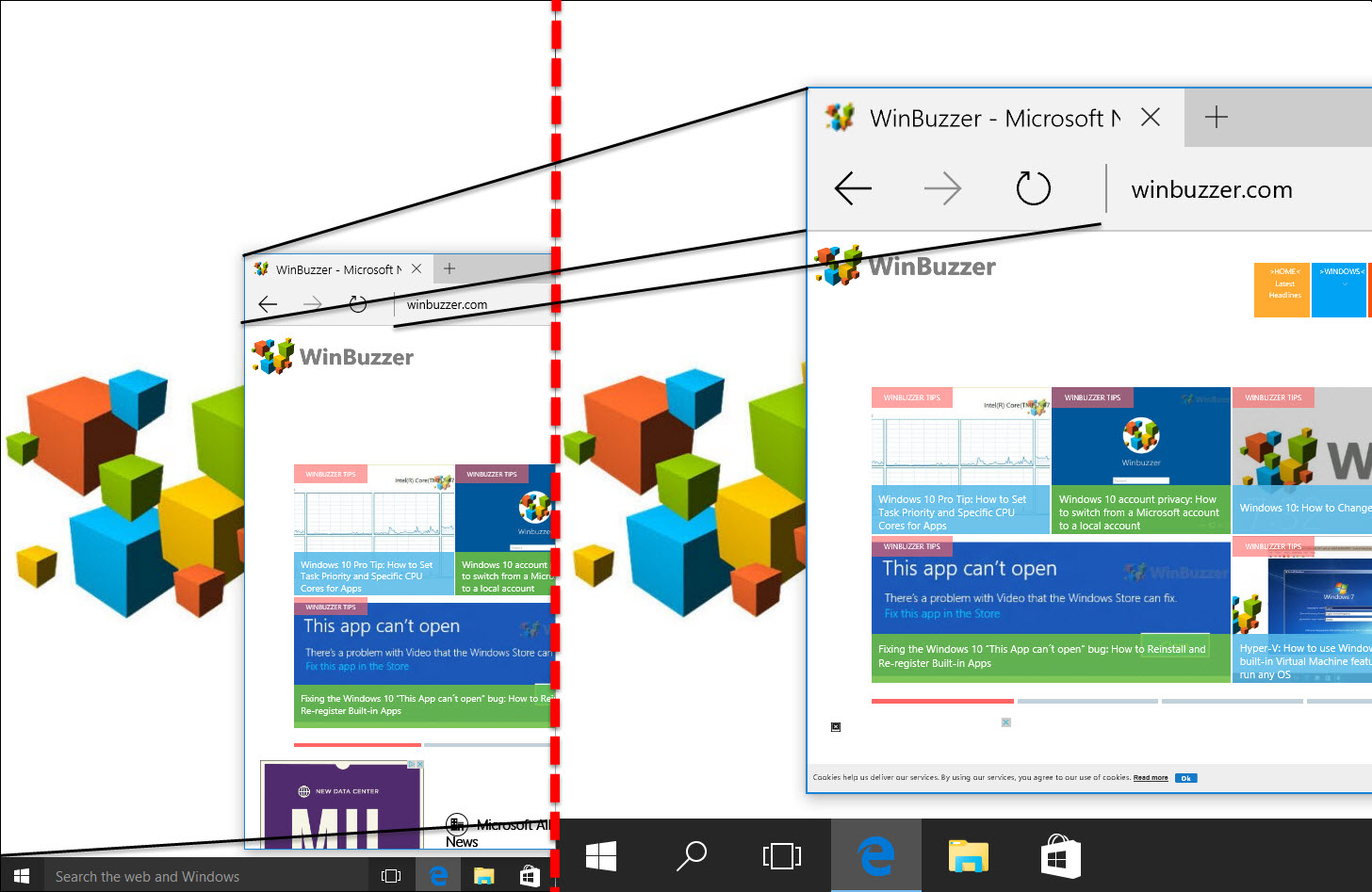Open Microsoft Edge from the taskbar

[876, 857]
